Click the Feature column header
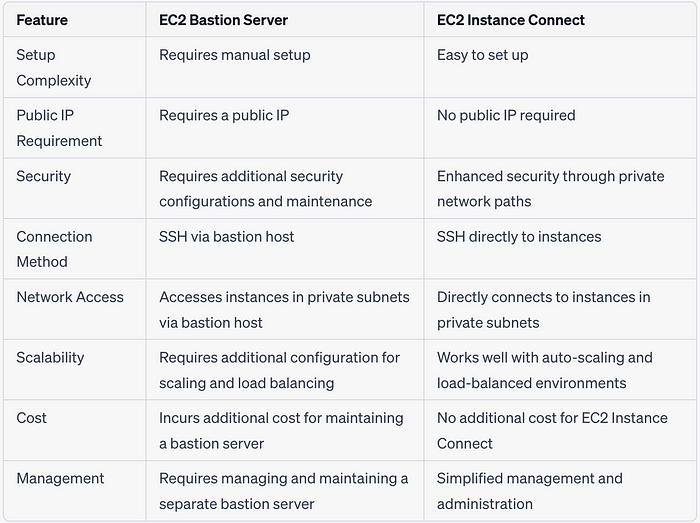This screenshot has height=523, width=700. 42,20
